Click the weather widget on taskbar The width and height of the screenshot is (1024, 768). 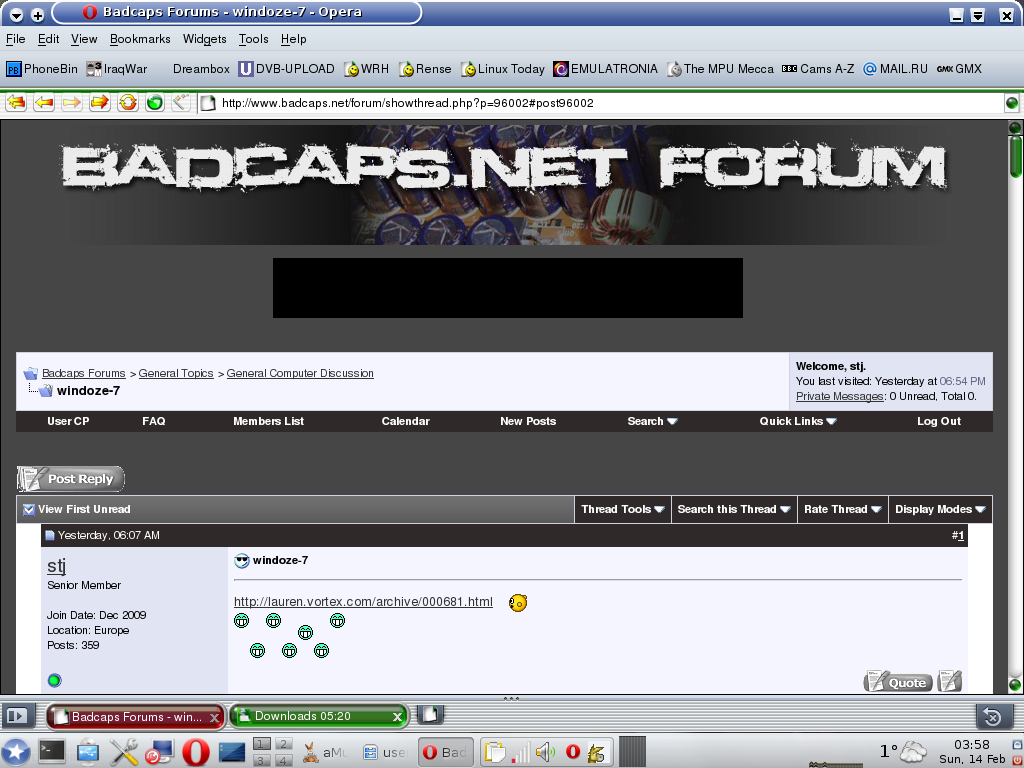pyautogui.click(x=903, y=752)
